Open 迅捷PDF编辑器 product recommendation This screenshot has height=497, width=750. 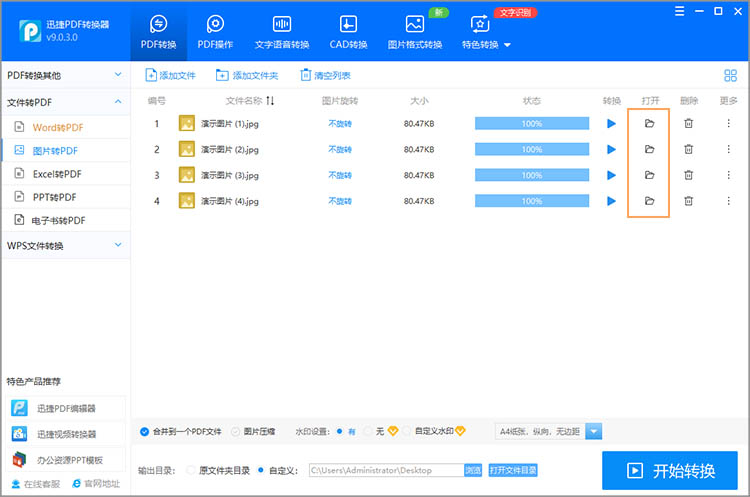click(66, 408)
